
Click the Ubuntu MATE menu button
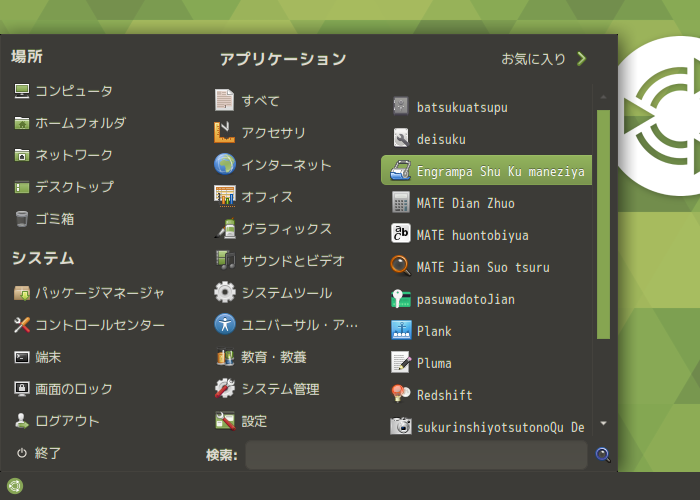pos(15,486)
